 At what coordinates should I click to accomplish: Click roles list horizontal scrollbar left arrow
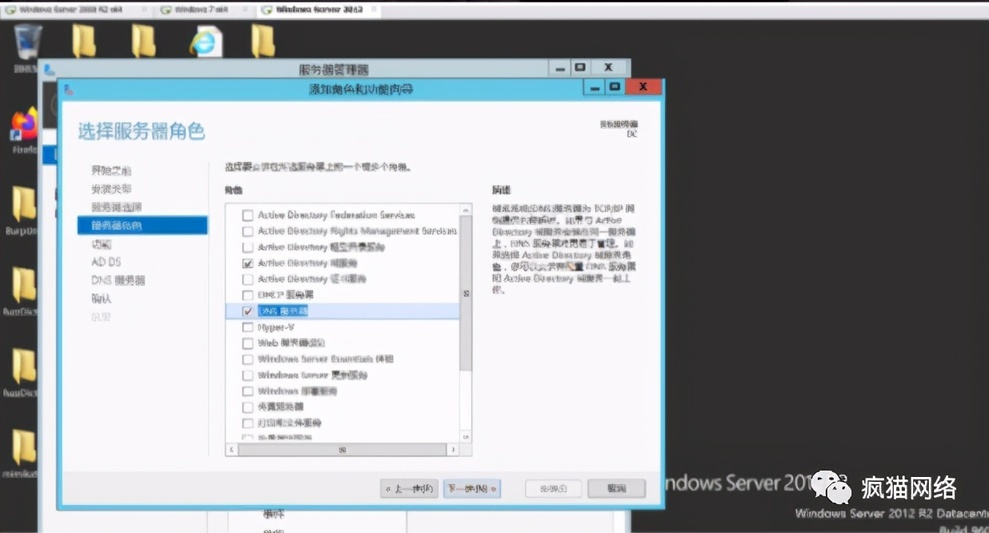coord(231,450)
